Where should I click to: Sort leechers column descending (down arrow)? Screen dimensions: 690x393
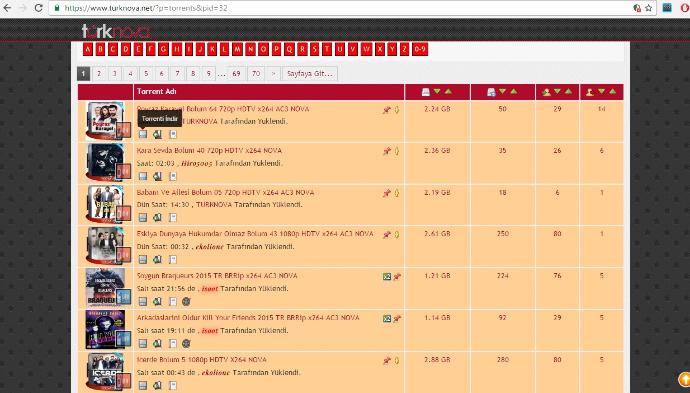click(x=602, y=92)
